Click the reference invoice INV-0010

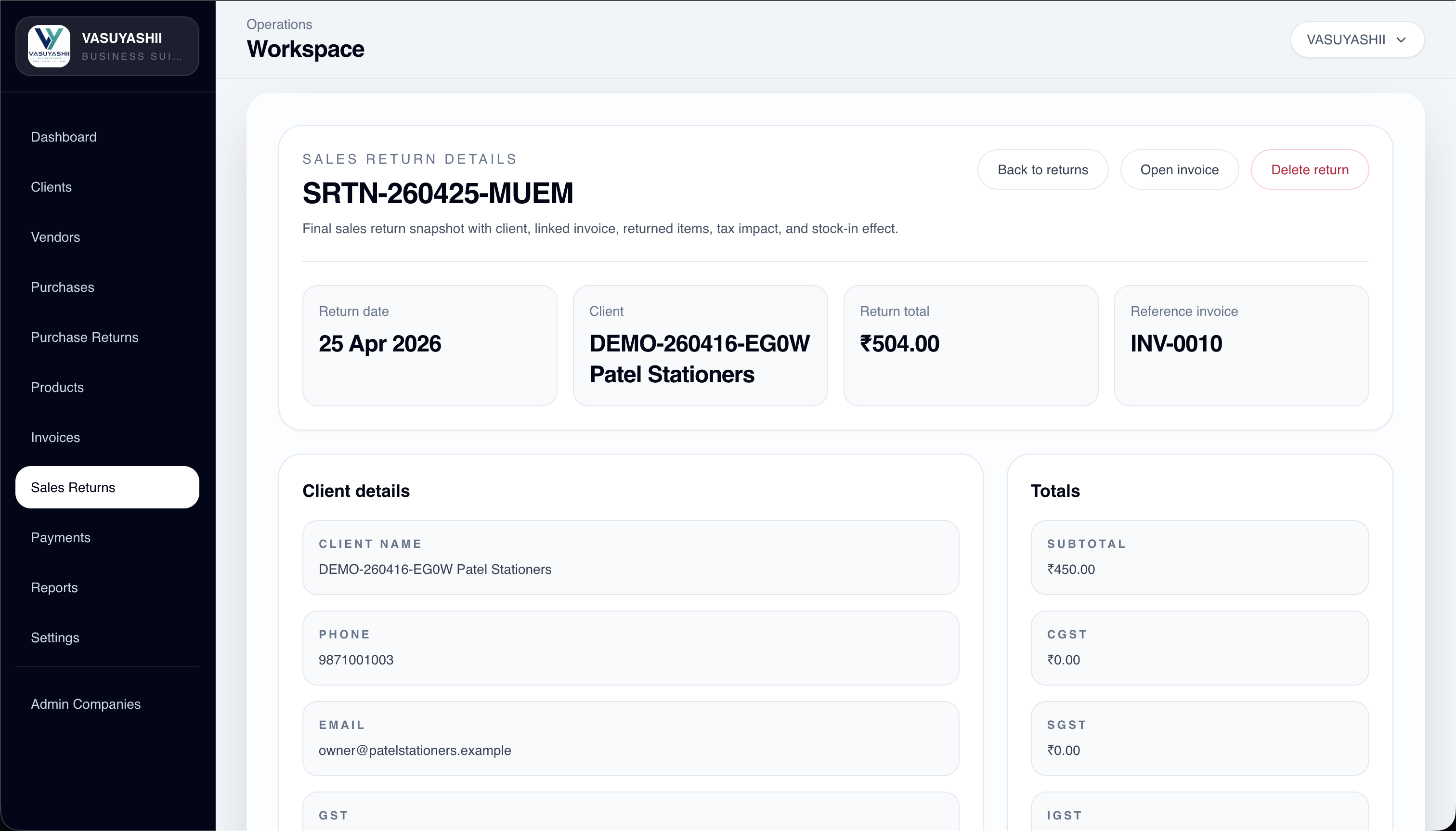point(1176,344)
